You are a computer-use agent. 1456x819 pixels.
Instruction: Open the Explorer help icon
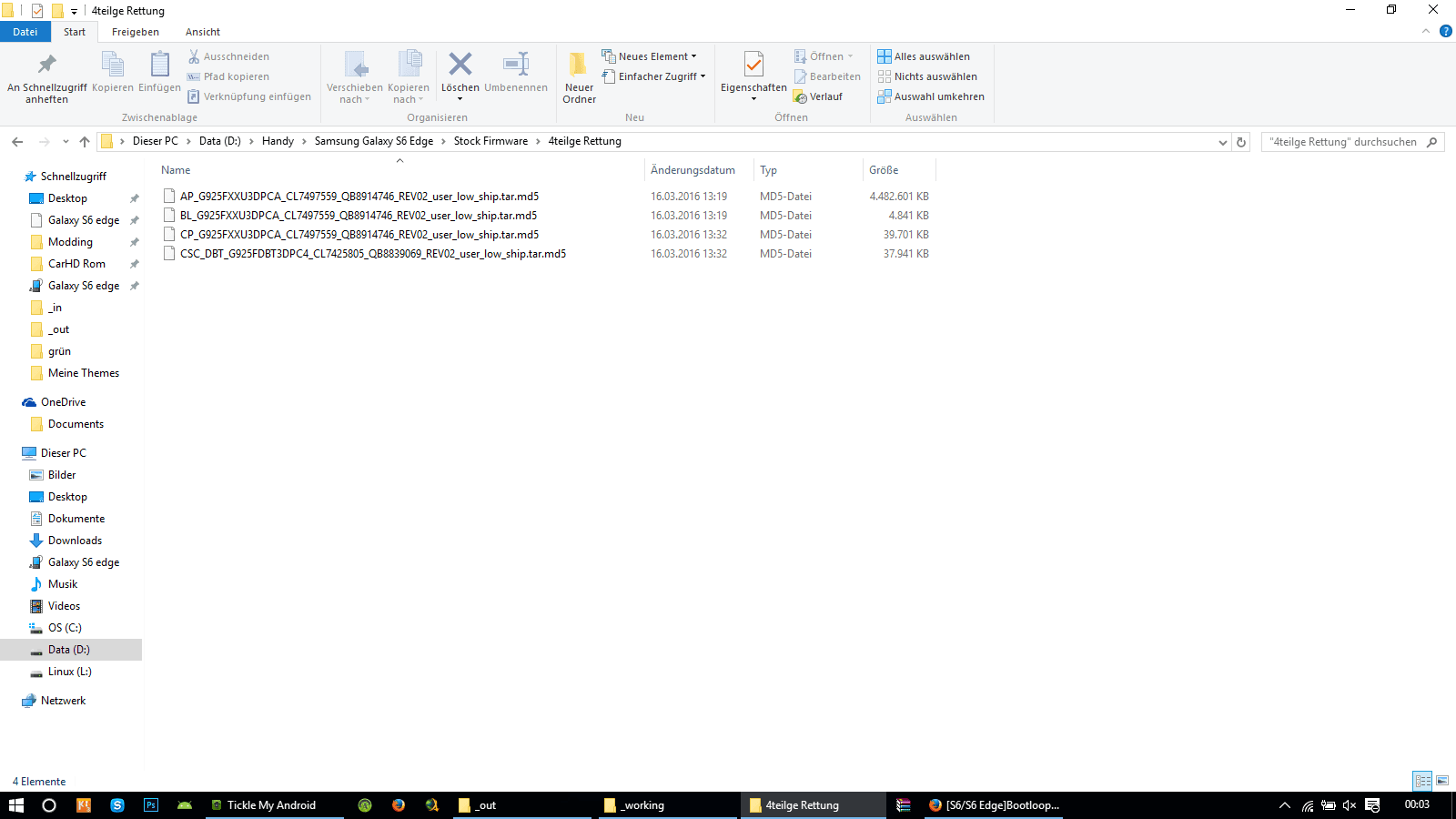pyautogui.click(x=1445, y=32)
